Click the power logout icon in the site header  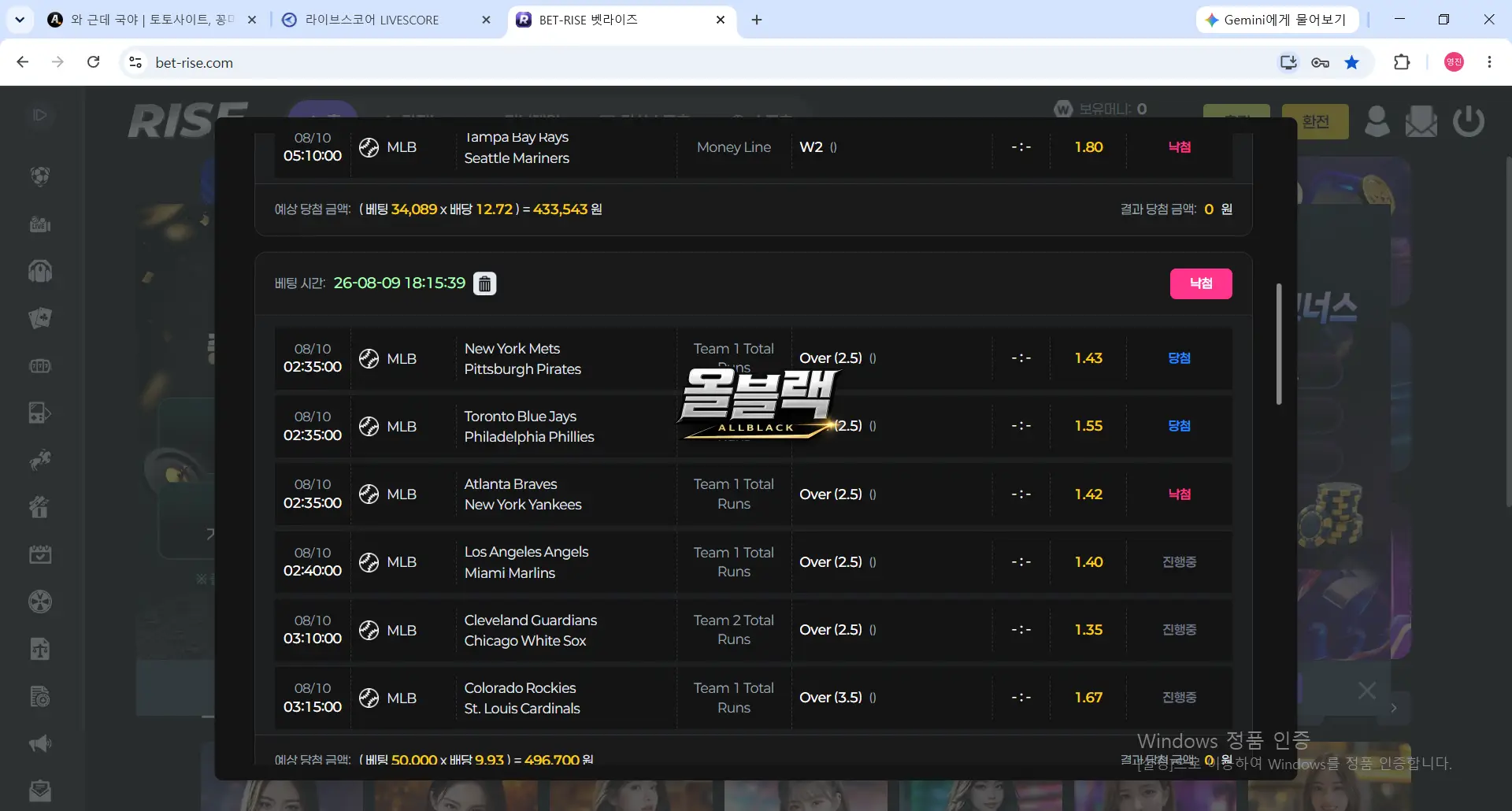pos(1469,121)
